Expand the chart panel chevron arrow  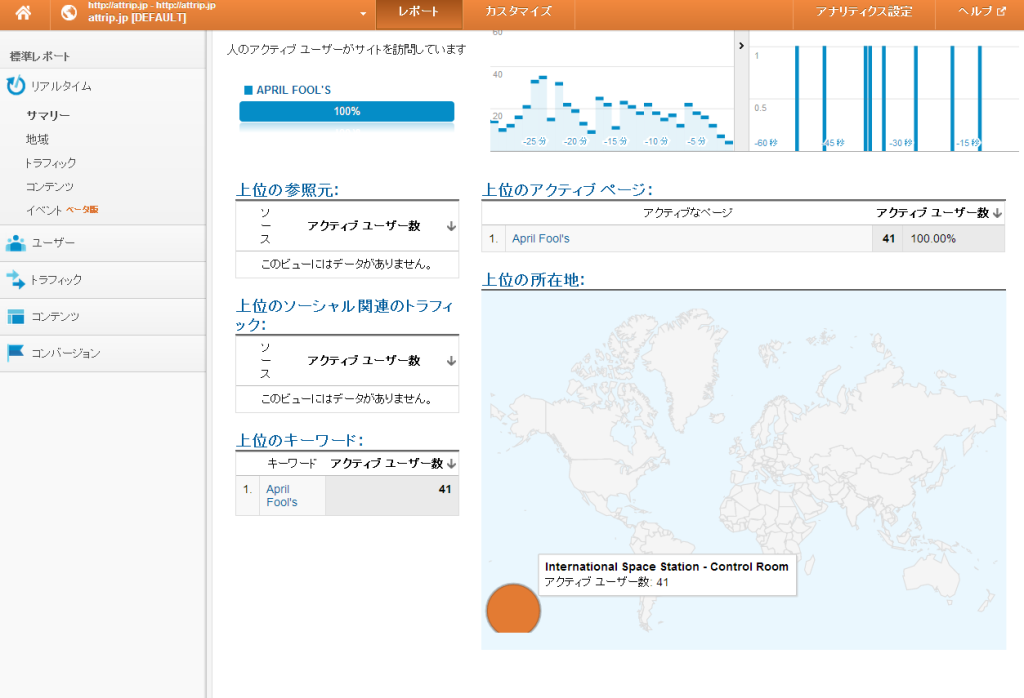tap(741, 45)
